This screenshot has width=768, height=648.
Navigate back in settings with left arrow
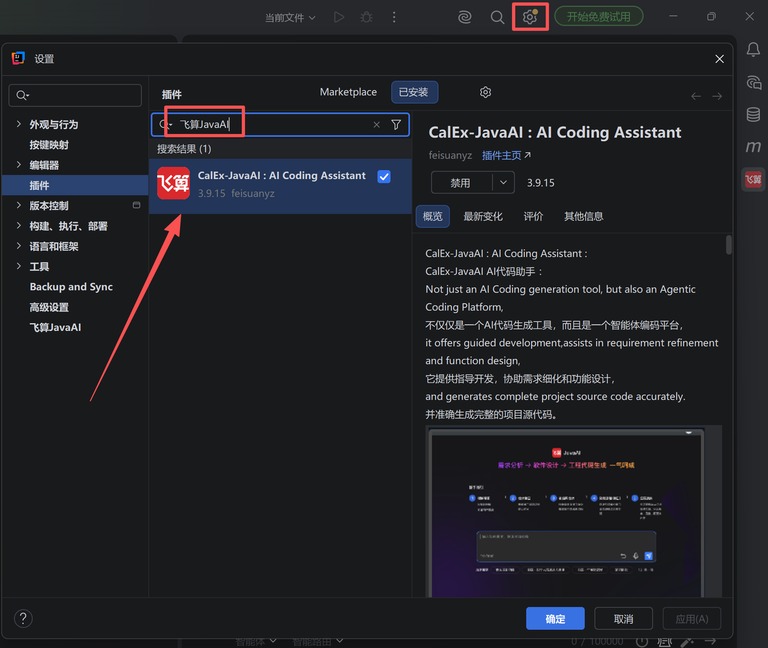tap(696, 96)
